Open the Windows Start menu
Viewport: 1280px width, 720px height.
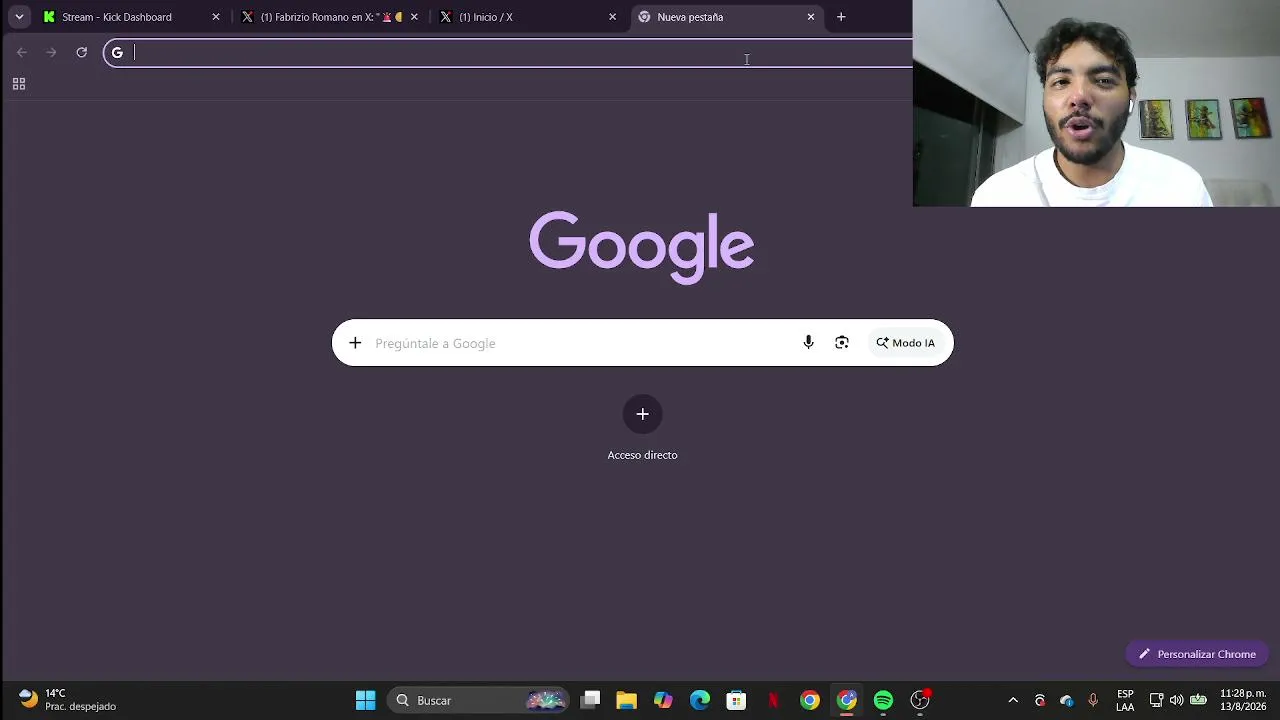pyautogui.click(x=366, y=700)
